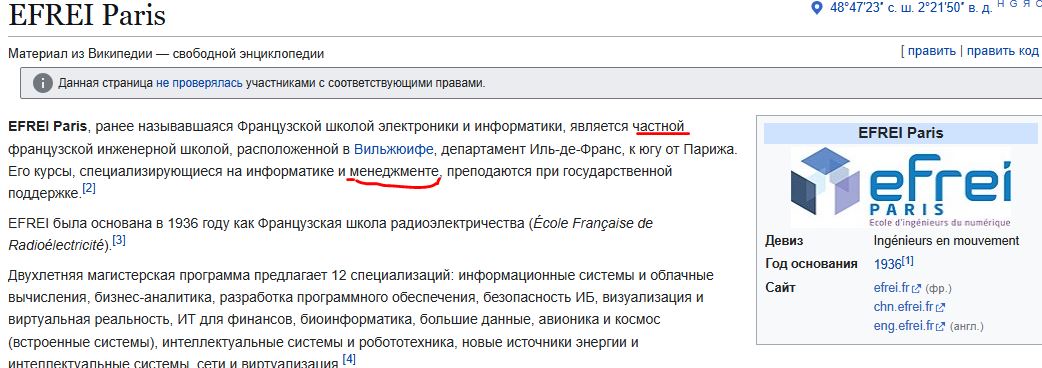Open footnote reference [2]

pyautogui.click(x=89, y=189)
